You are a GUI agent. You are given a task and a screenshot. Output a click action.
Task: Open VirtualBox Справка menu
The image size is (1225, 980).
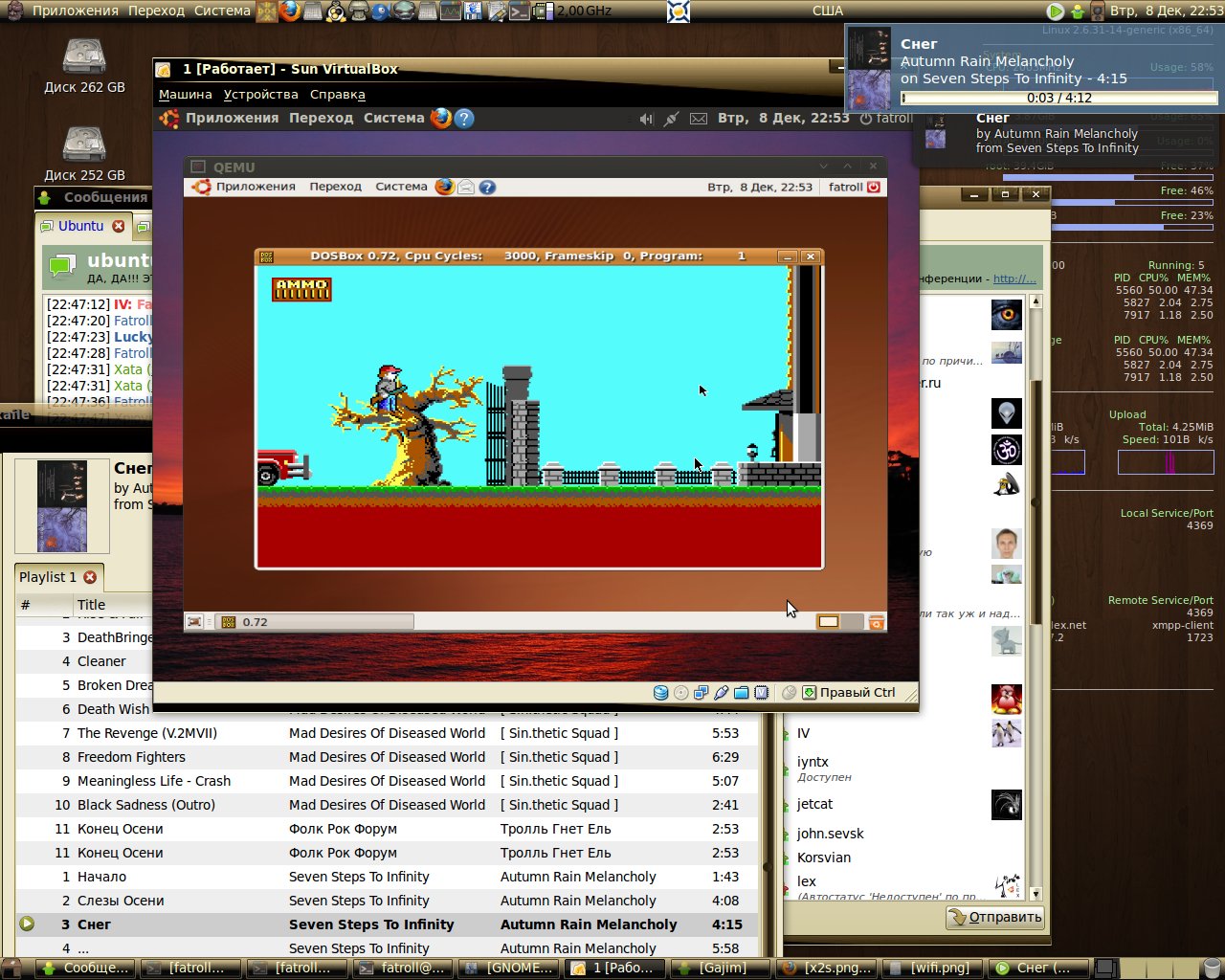(x=338, y=95)
